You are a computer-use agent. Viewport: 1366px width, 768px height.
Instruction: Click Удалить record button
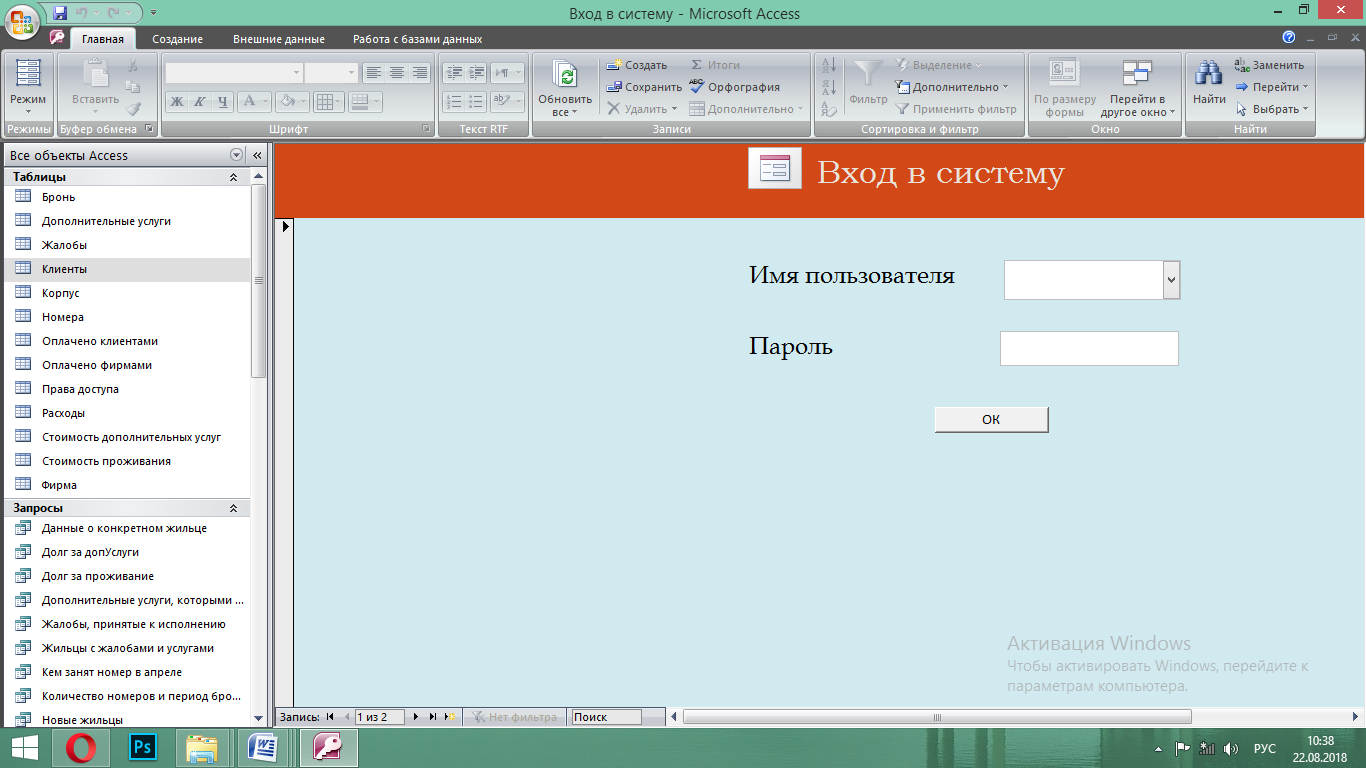click(642, 109)
